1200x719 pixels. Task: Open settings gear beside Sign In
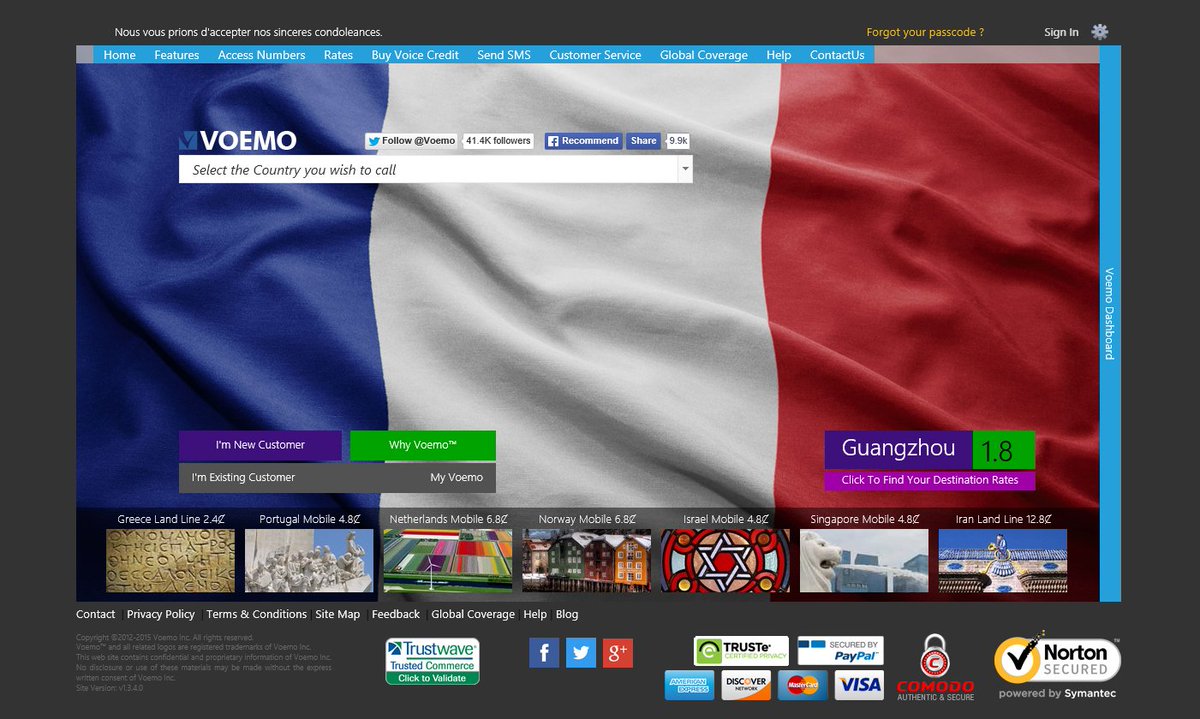point(1098,31)
